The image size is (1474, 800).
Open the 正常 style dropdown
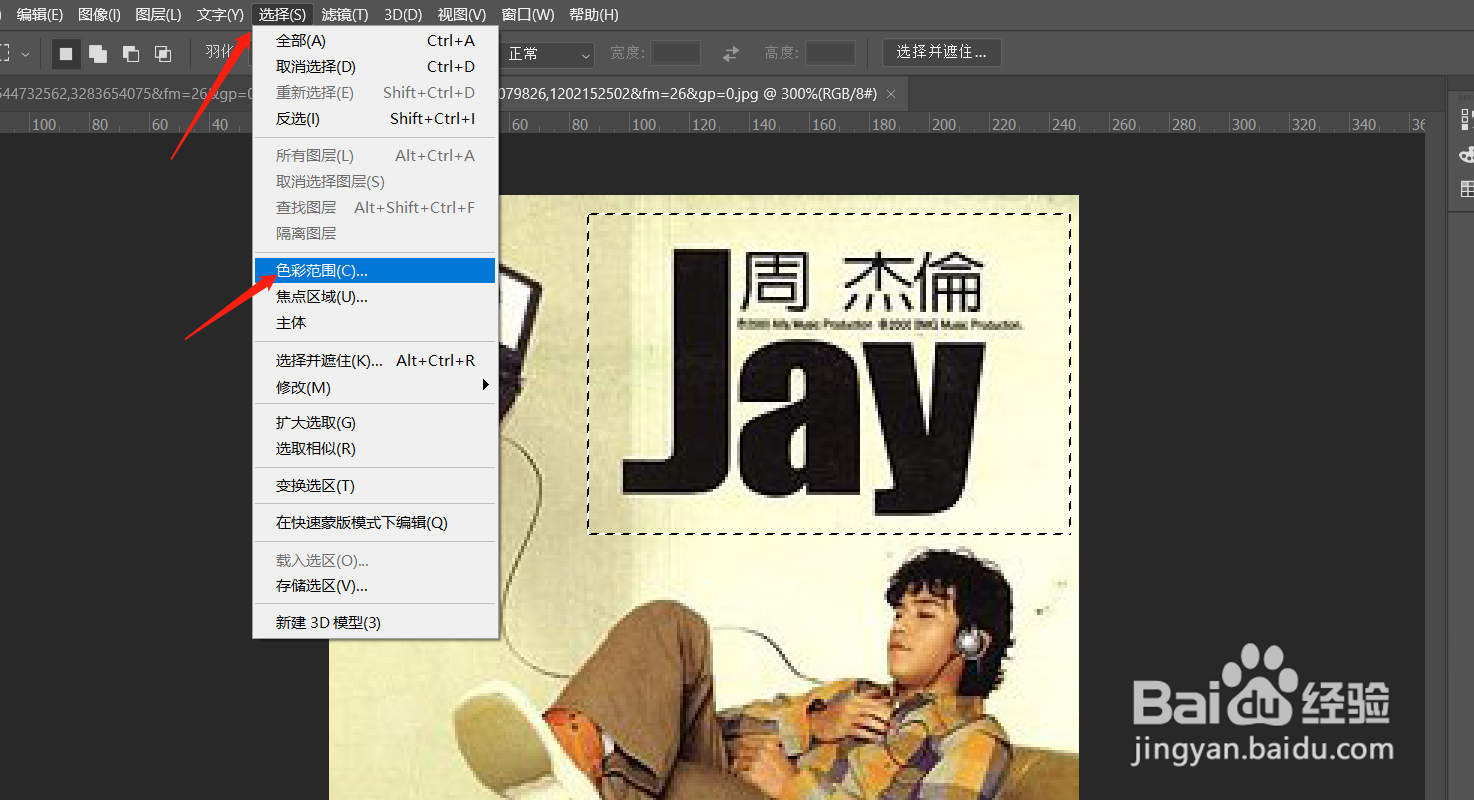(547, 54)
